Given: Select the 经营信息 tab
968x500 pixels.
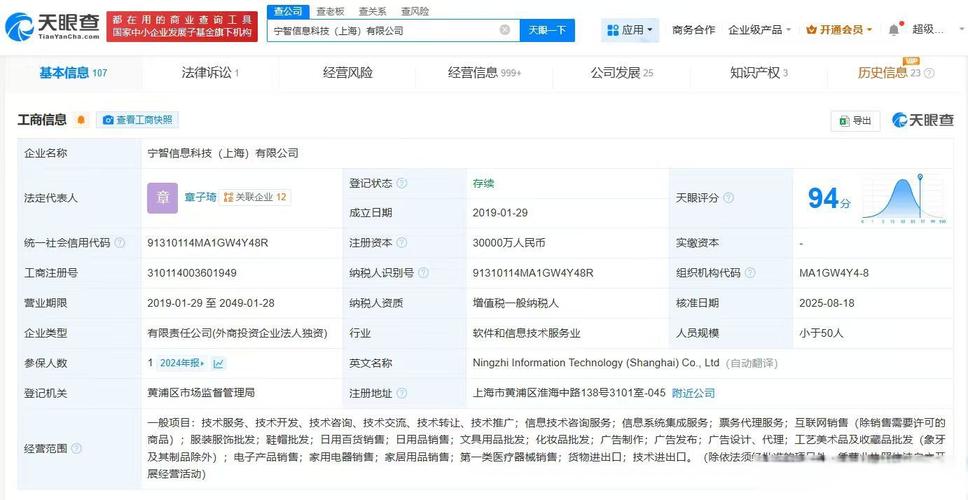Looking at the screenshot, I should tap(485, 73).
